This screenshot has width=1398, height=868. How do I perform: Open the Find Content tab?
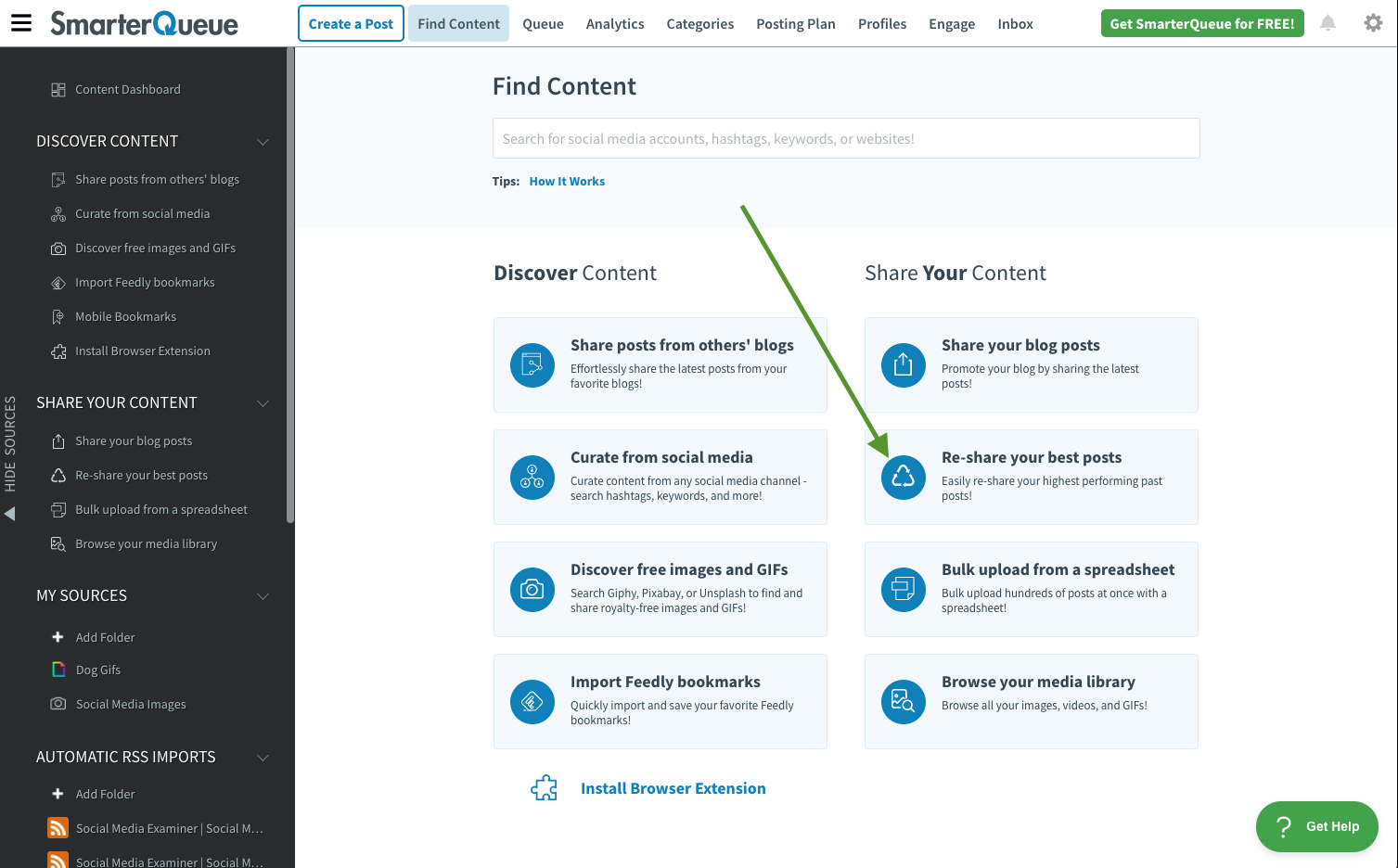(x=458, y=24)
